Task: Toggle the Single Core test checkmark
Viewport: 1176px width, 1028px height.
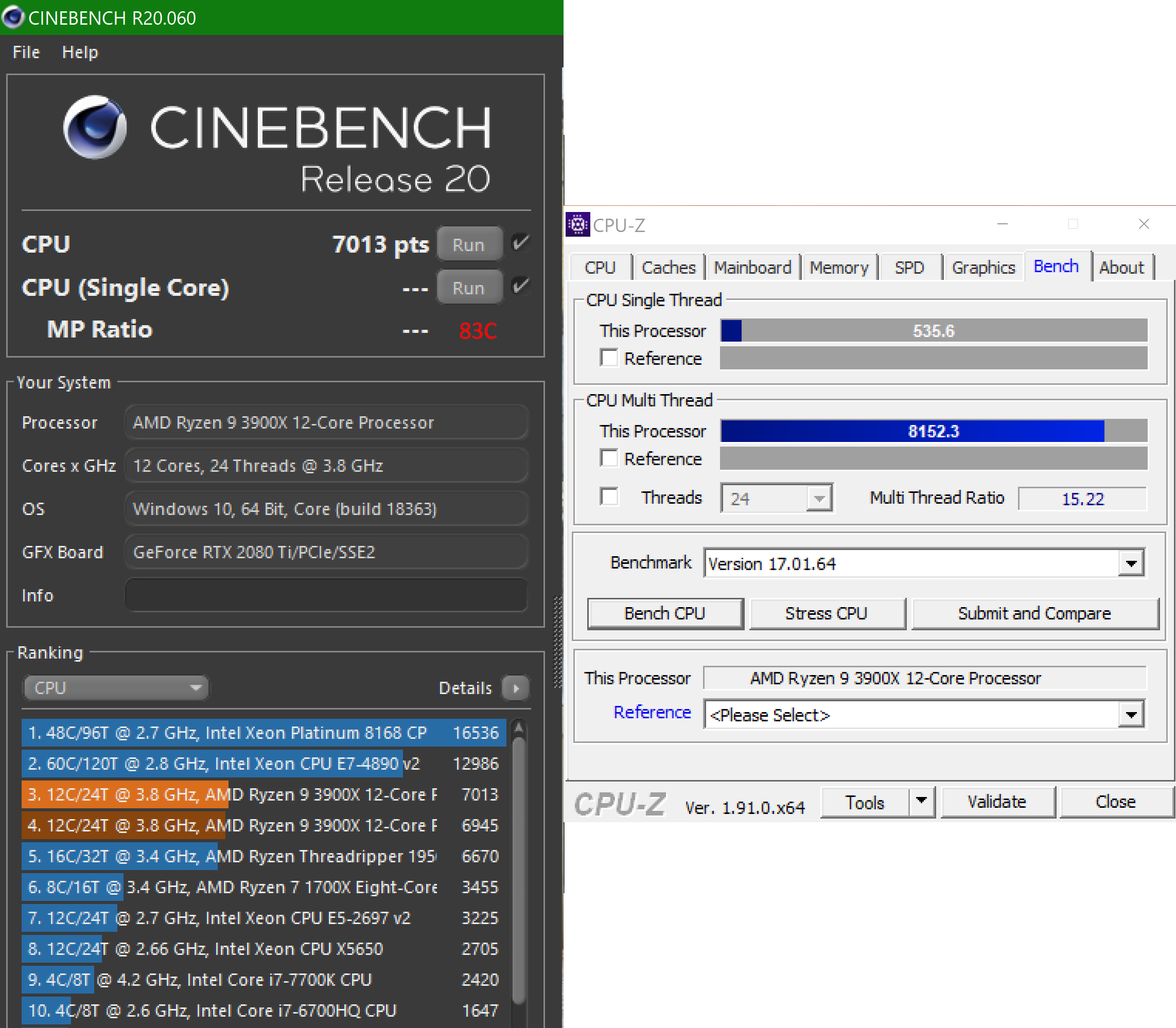Action: (x=520, y=286)
